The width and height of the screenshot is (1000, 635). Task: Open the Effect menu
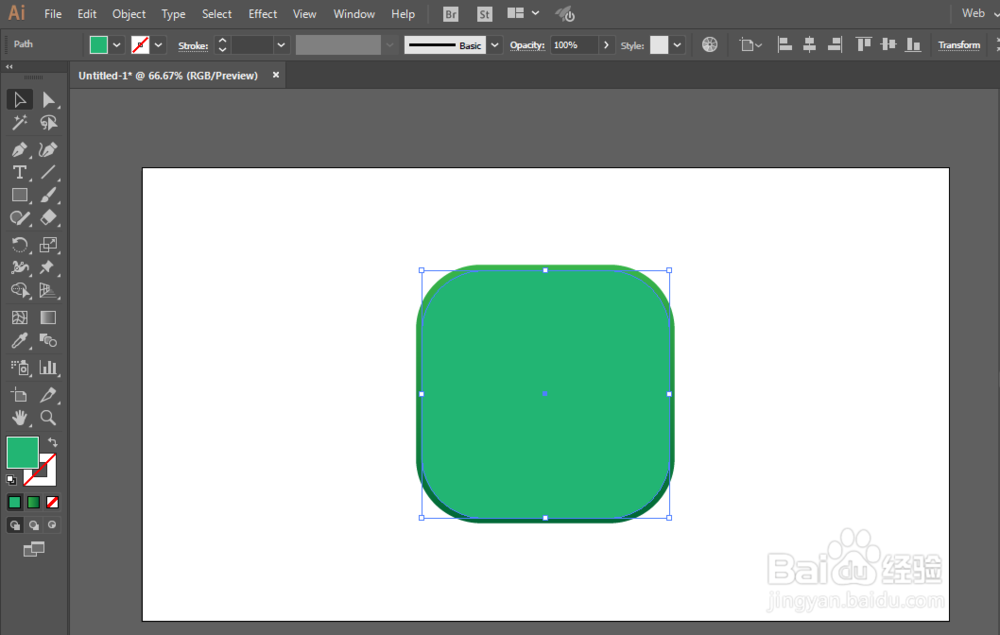point(263,14)
